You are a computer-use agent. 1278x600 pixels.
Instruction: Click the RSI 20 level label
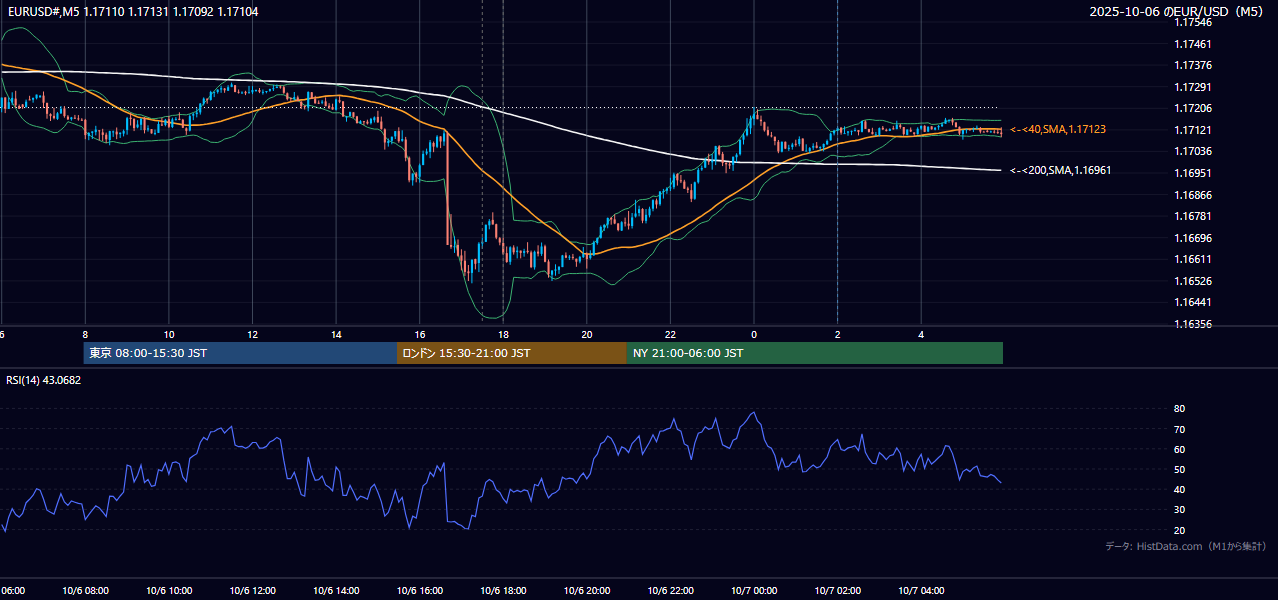click(x=1180, y=530)
